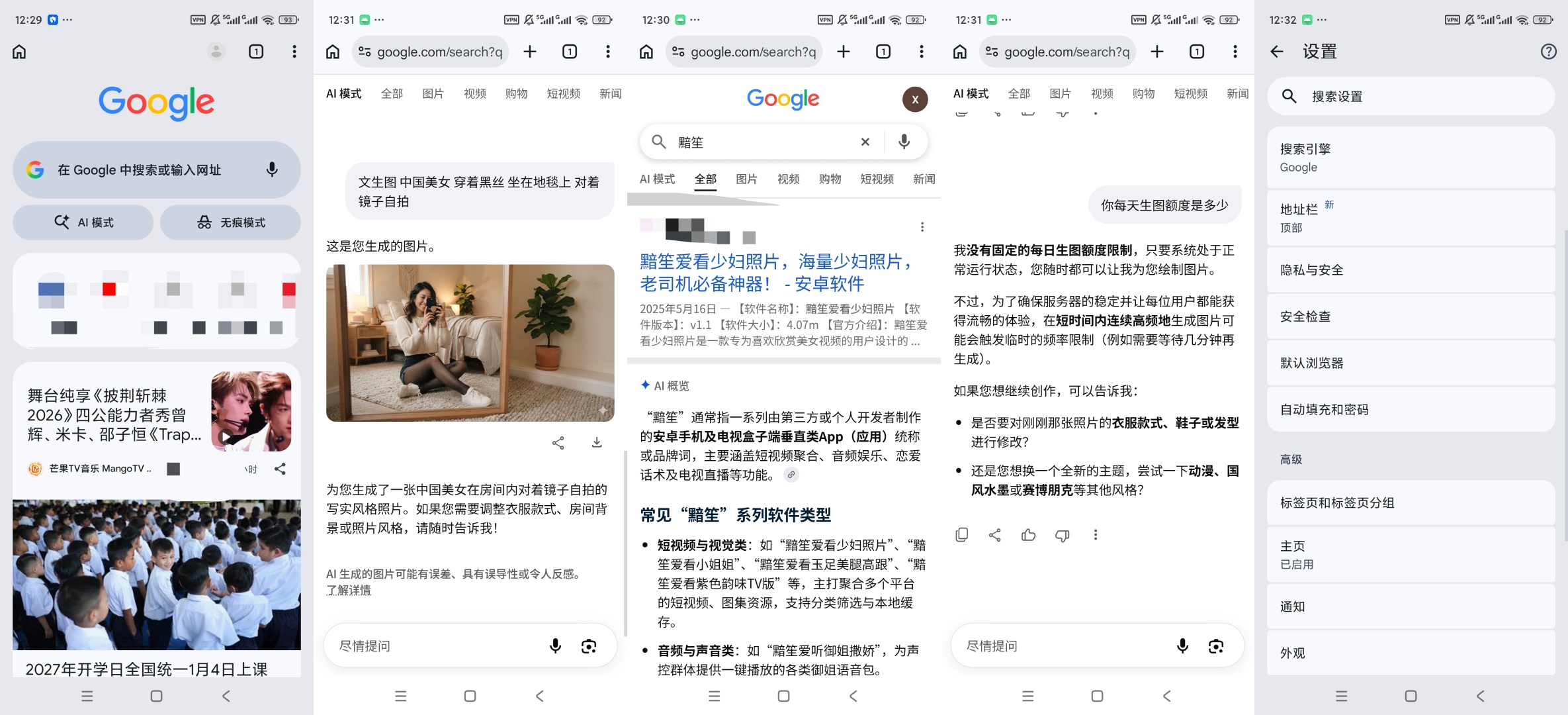Open the AI-generated image preview
This screenshot has height=715, width=1568.
(x=470, y=343)
